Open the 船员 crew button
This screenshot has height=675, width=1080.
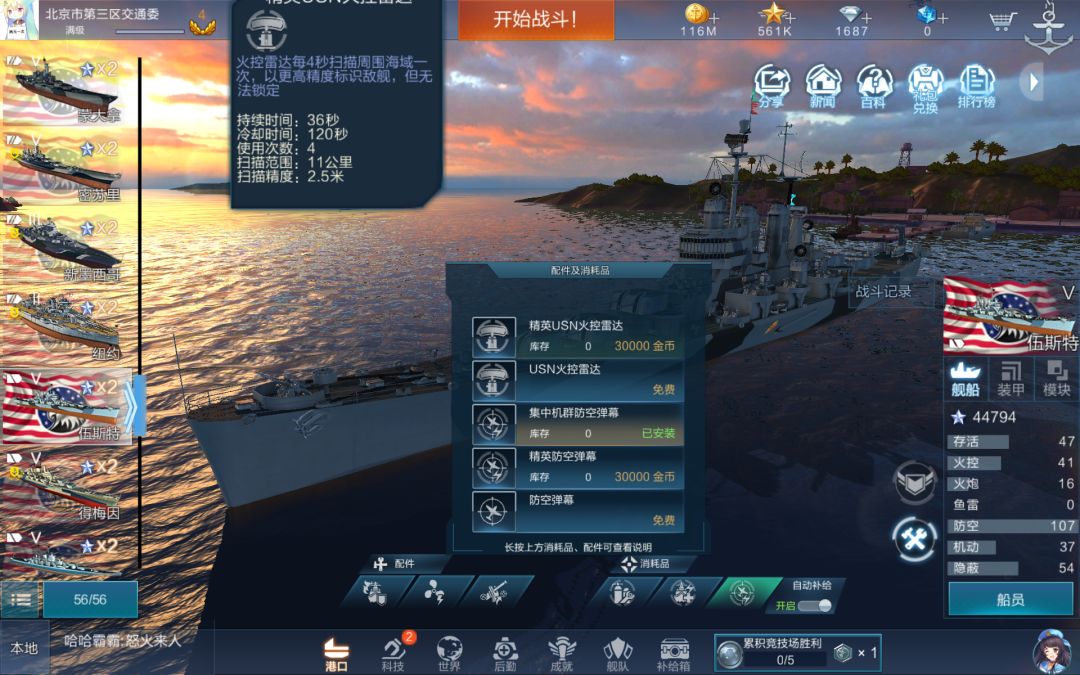(1010, 599)
